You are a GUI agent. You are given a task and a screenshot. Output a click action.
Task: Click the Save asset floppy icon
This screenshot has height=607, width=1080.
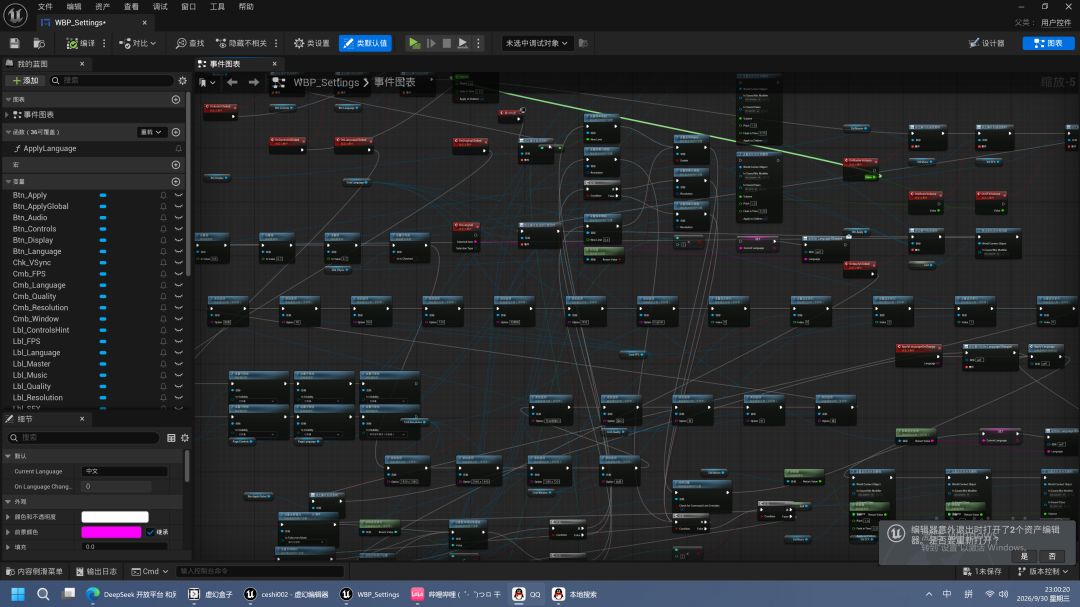click(x=14, y=43)
